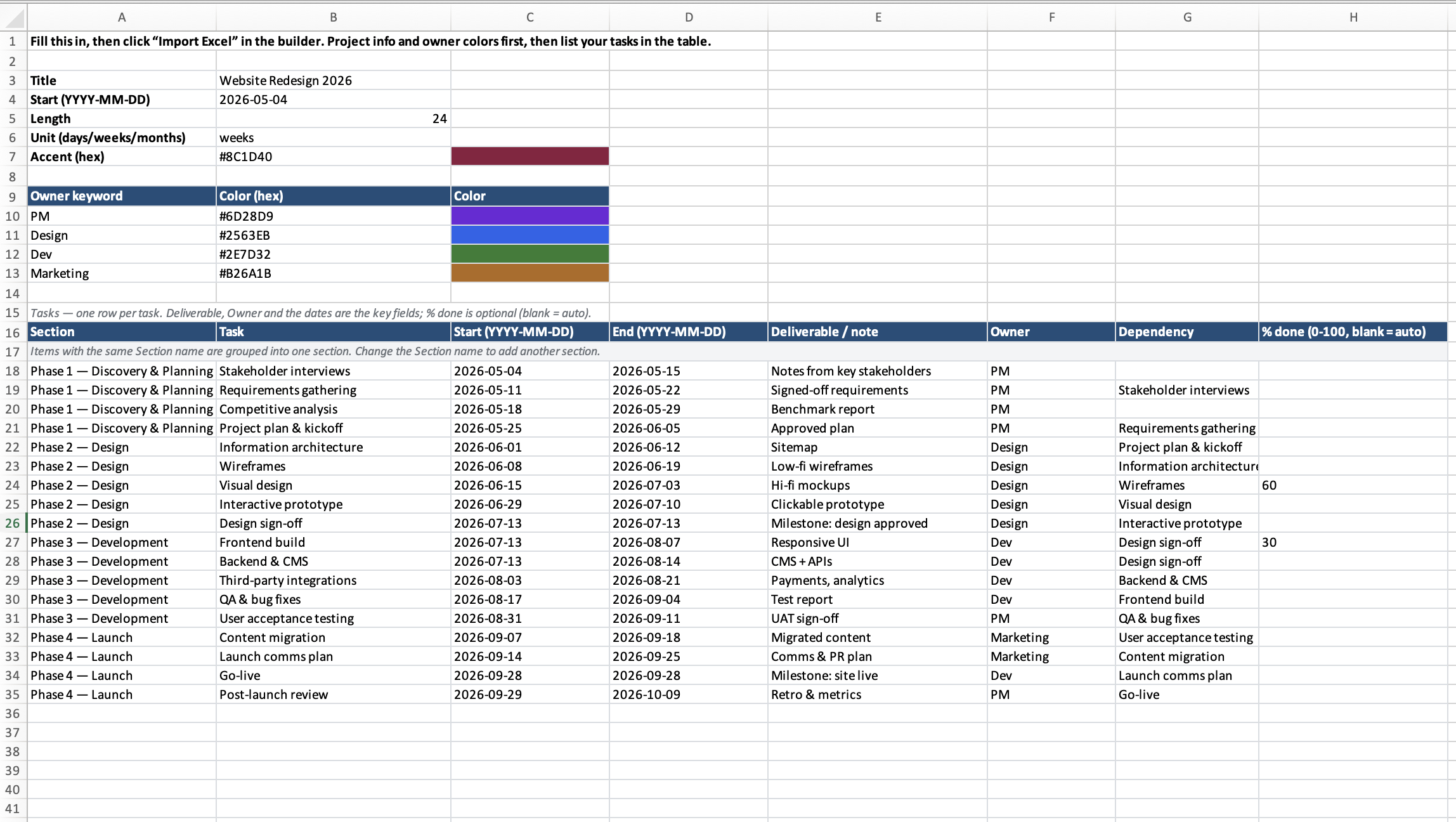Select the accent hex cell '#8C1D40'

334,157
